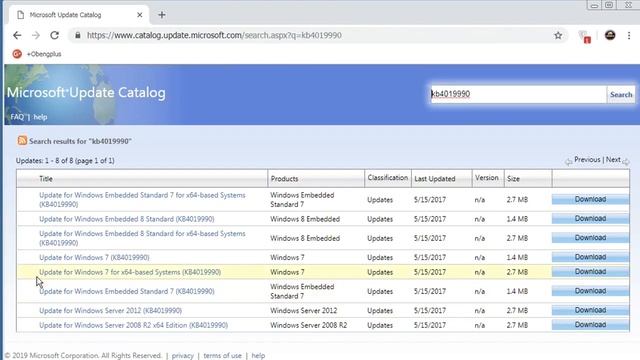Open the FAQ link

click(17, 117)
